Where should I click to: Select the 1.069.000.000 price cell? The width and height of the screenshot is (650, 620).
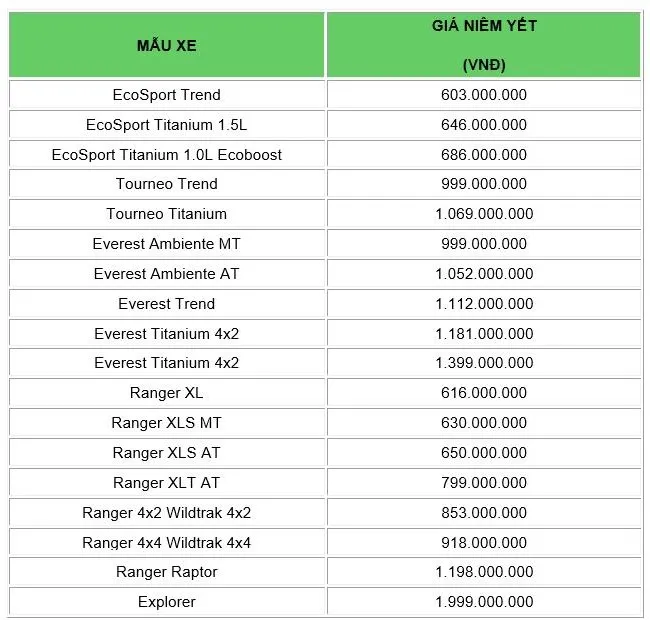pos(484,214)
